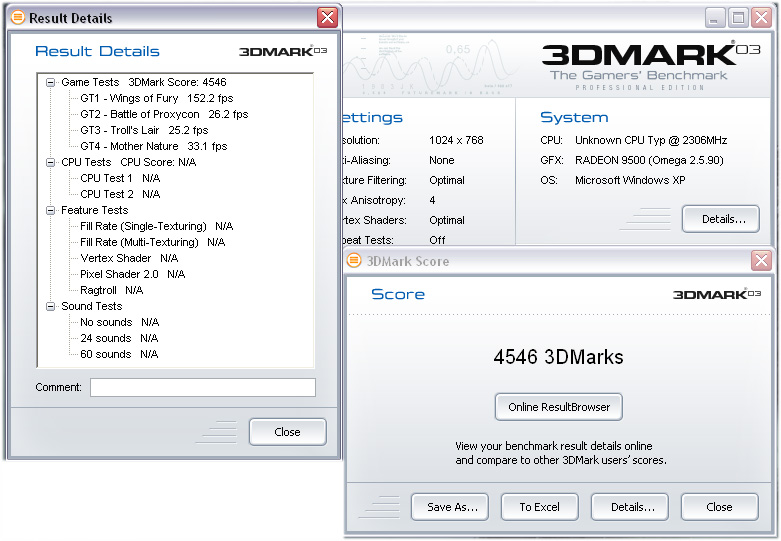Maximize the main 3DMark03 window
The height and width of the screenshot is (541, 781).
point(738,18)
